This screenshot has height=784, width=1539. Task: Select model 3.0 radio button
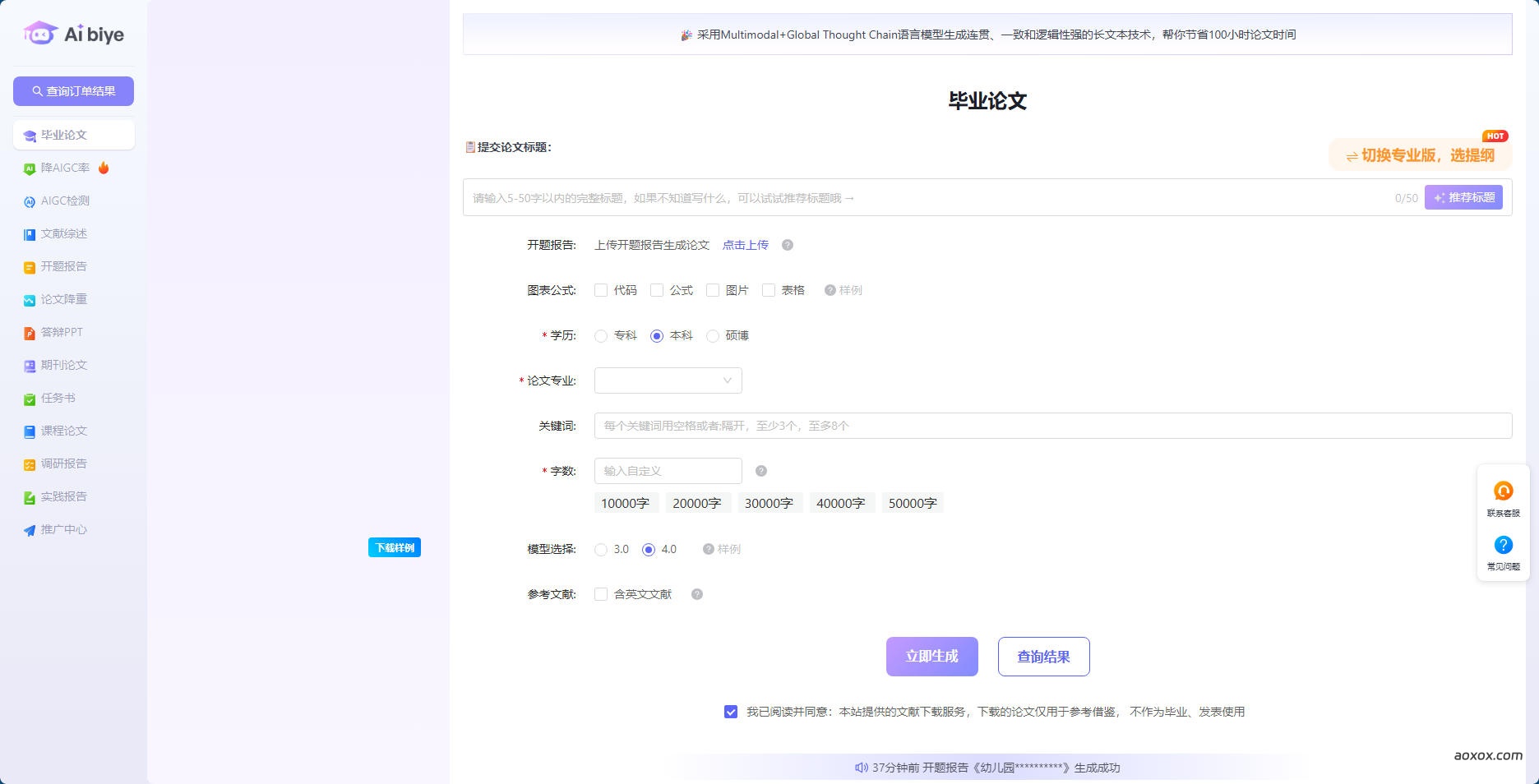(601, 550)
